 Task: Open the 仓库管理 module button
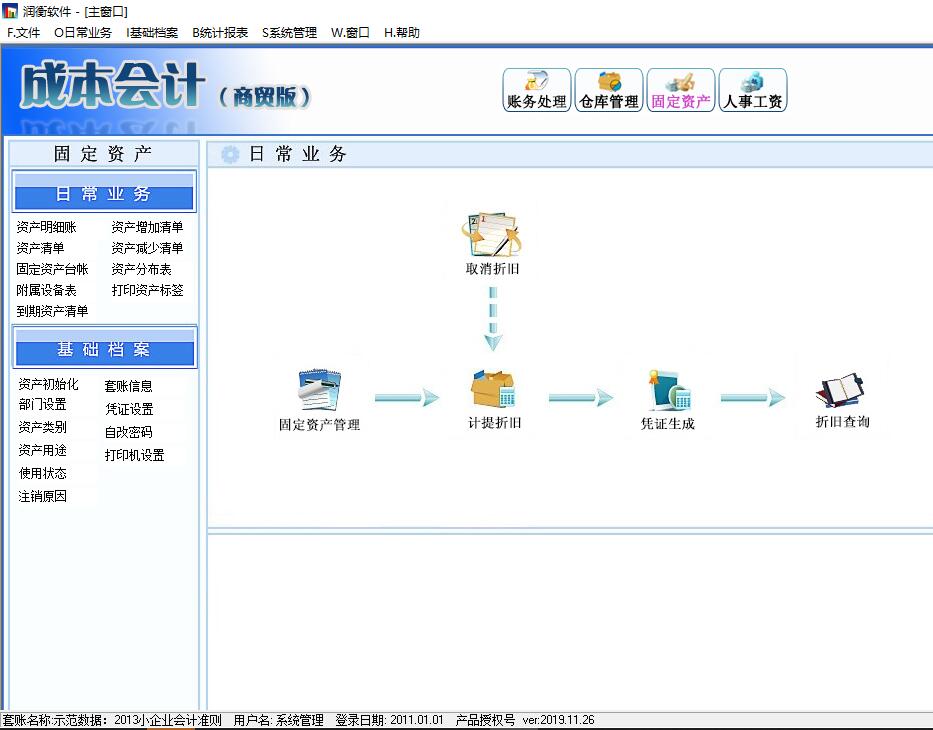[x=609, y=90]
